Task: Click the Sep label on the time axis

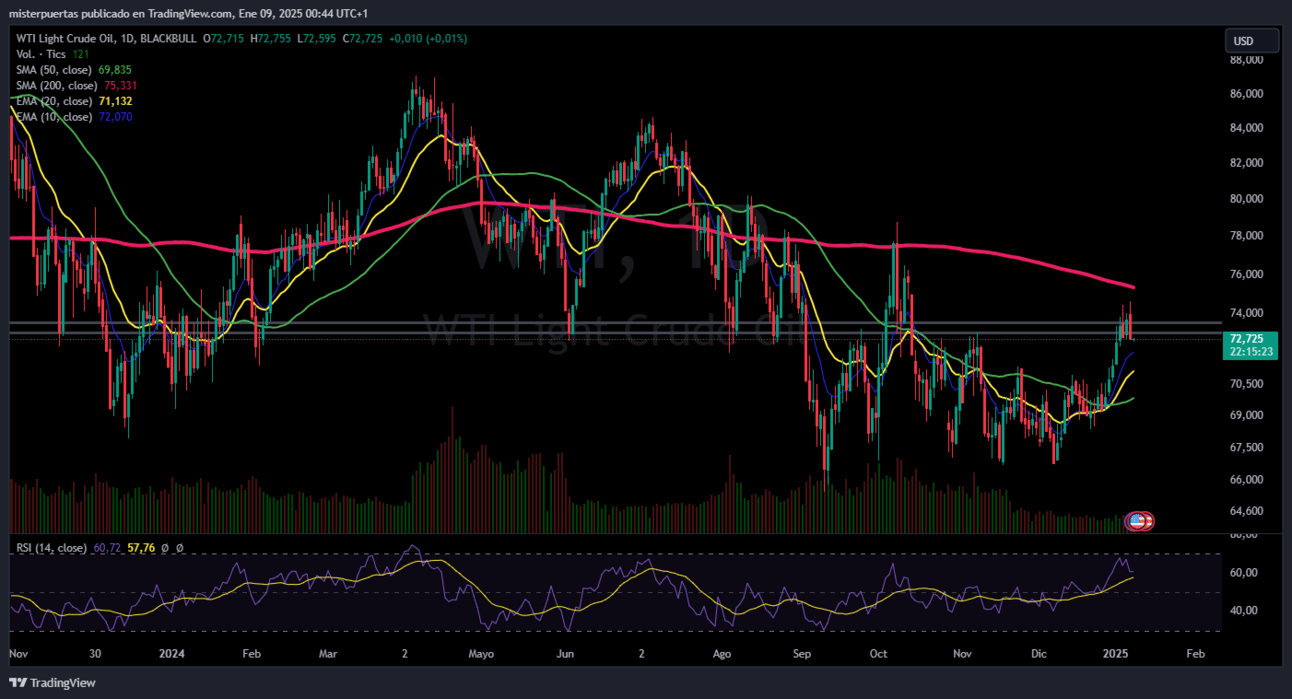Action: tap(800, 653)
